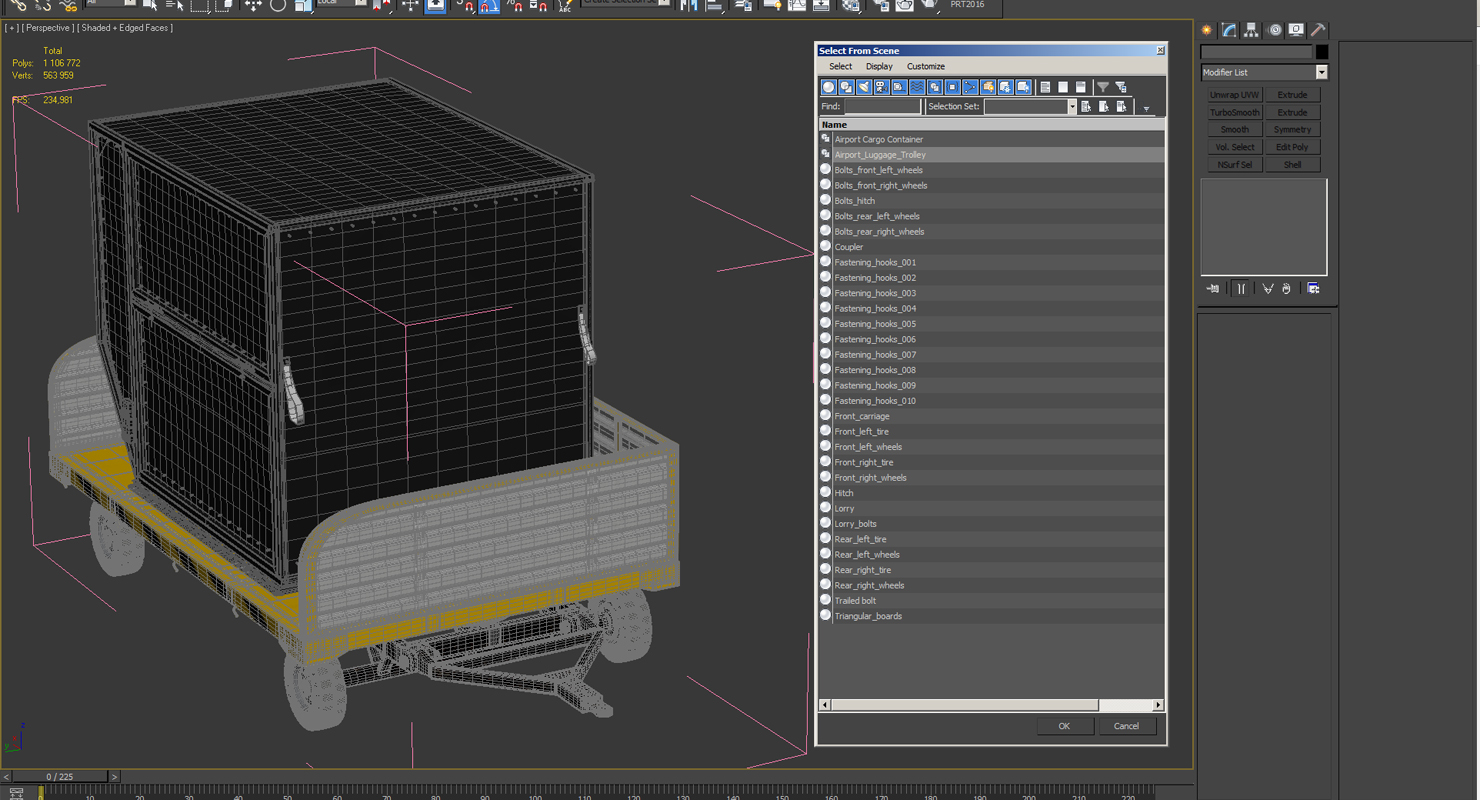Toggle Display Cameras filter
1480x800 pixels.
pos(881,87)
